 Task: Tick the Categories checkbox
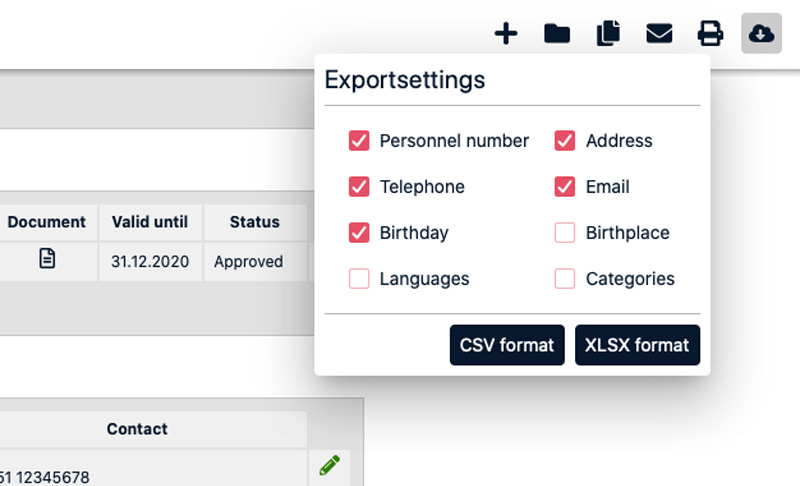point(565,279)
